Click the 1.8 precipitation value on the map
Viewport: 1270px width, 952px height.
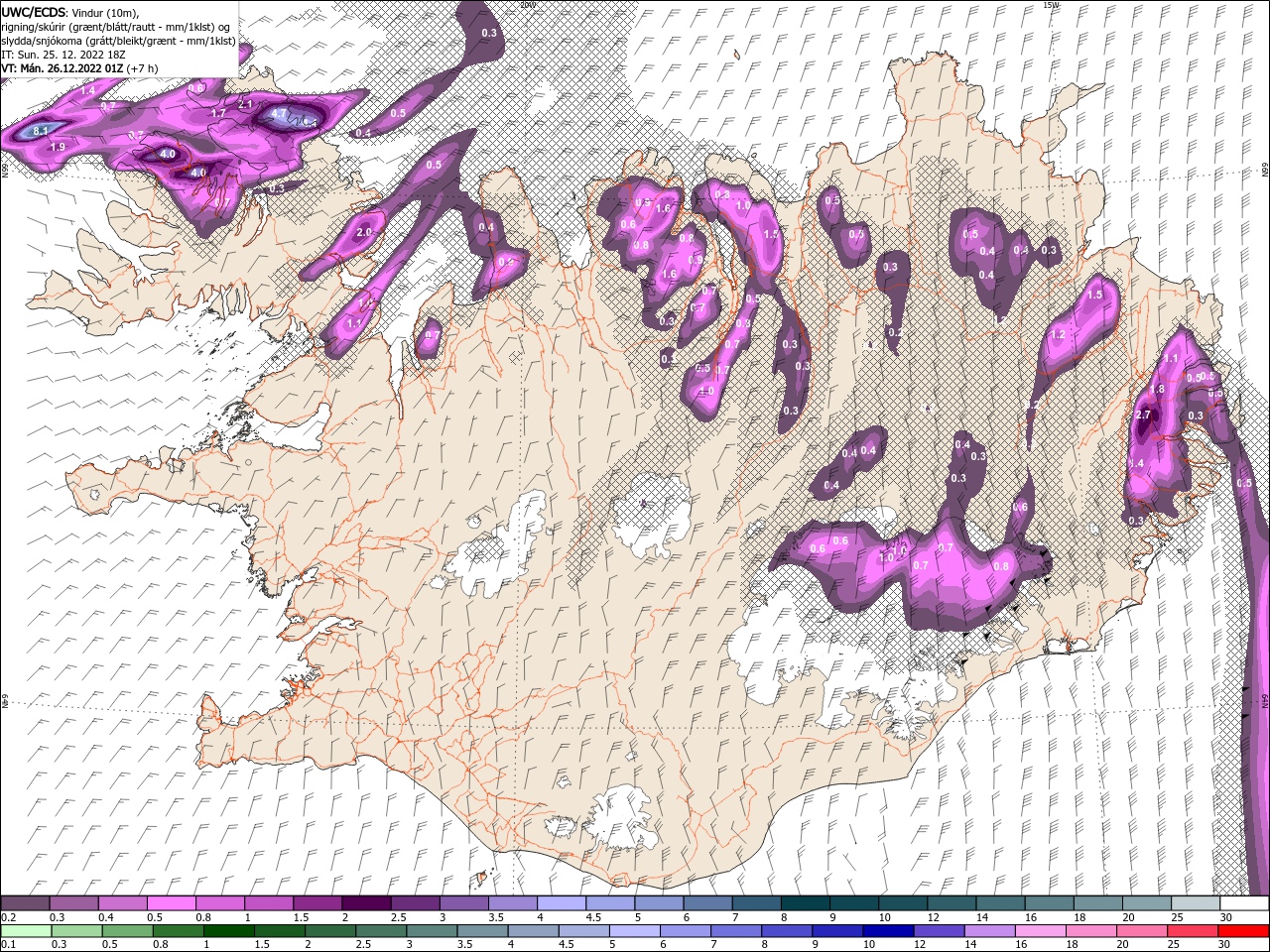click(x=1158, y=390)
